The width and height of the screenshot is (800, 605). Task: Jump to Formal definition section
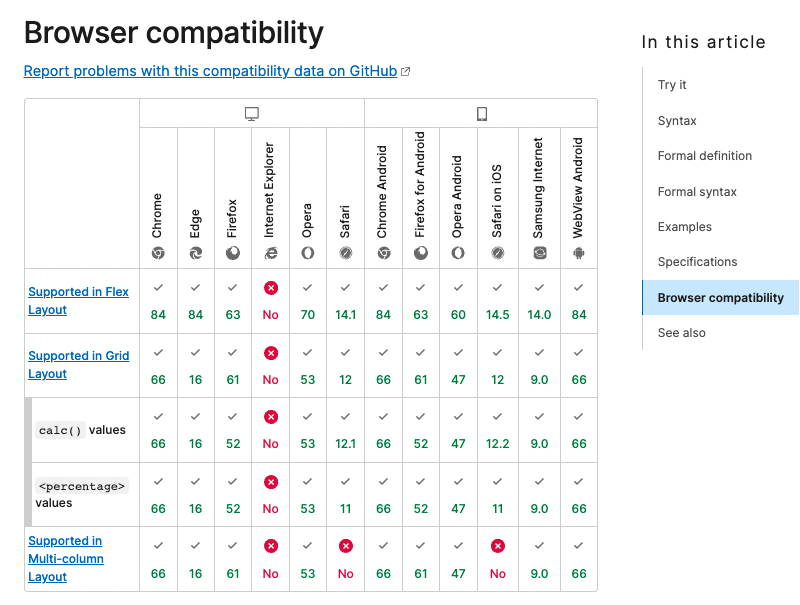pos(705,156)
